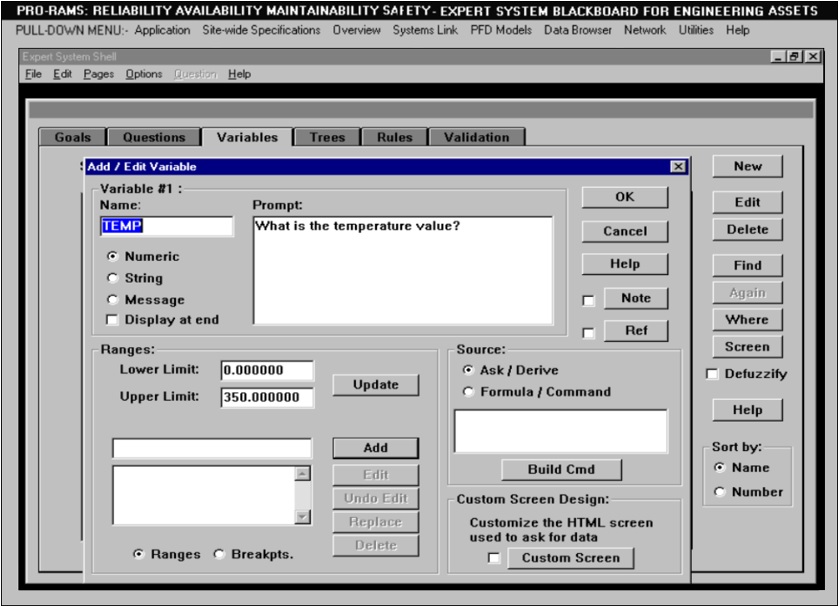Open the Validation tab
The image size is (839, 607).
click(477, 137)
